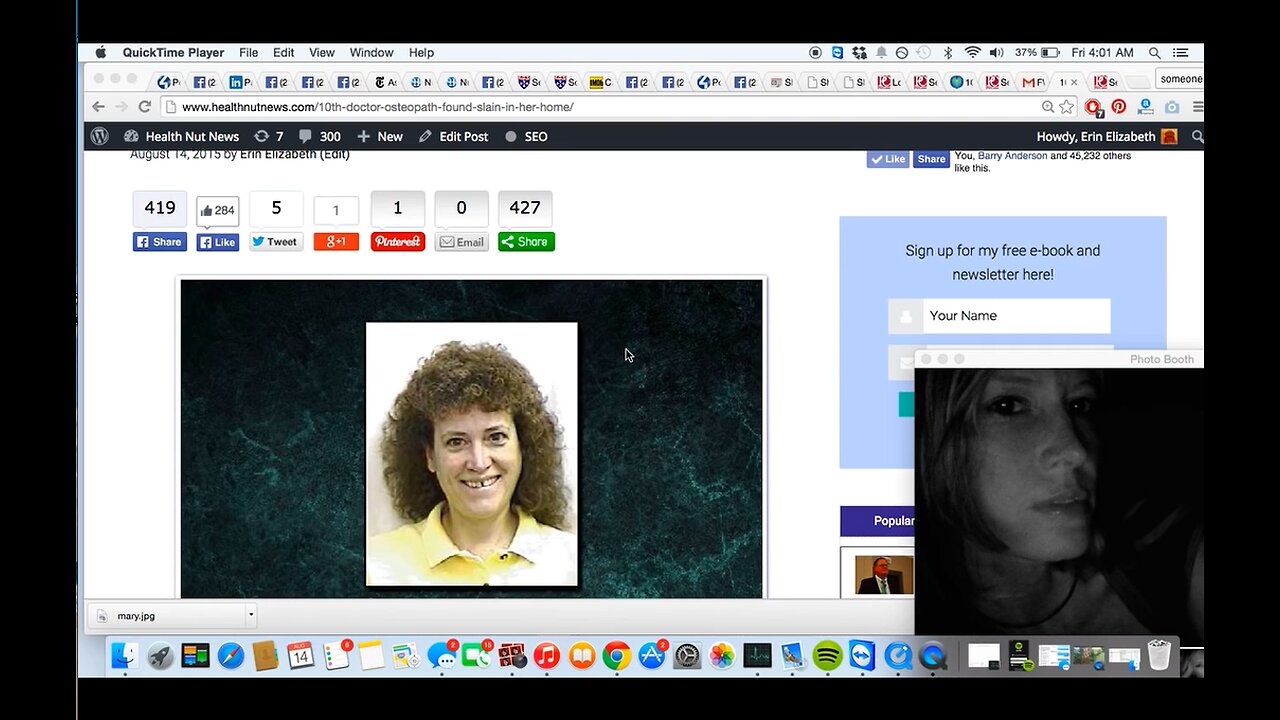Screen dimensions: 1280x720
Task: Open Google Chrome from the Dock
Action: click(617, 656)
